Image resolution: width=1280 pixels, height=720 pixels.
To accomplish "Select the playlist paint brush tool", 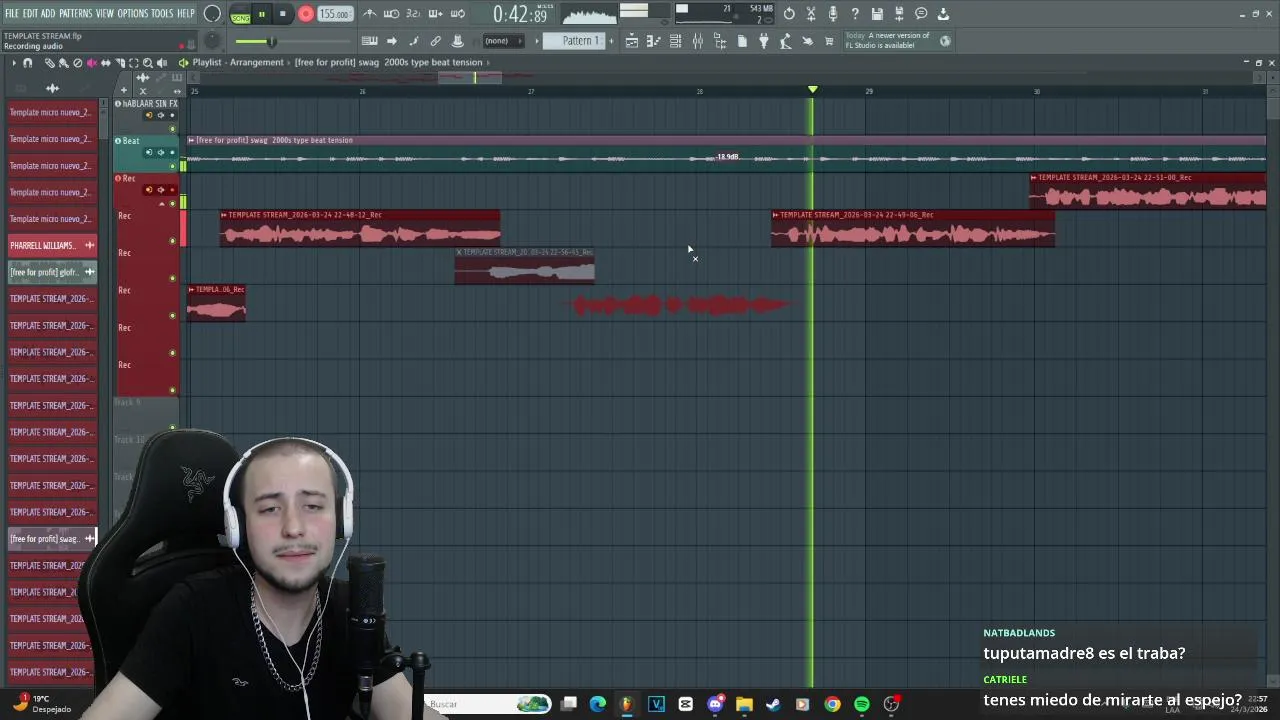I will (63, 63).
